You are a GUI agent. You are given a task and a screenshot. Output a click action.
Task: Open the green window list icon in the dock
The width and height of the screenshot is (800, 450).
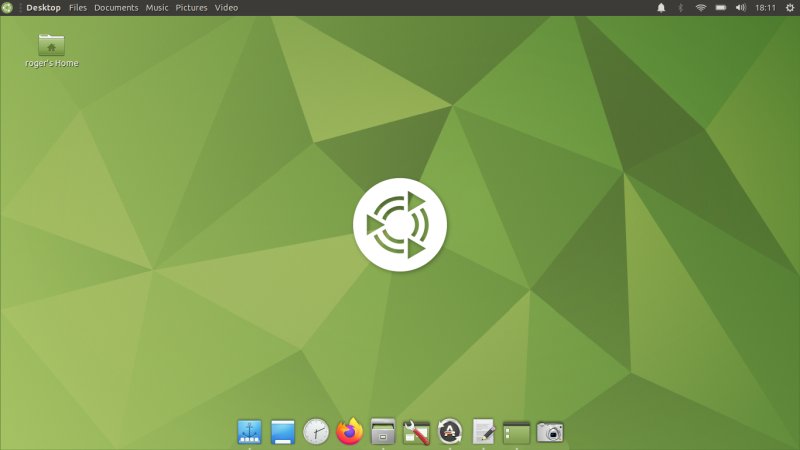tap(516, 433)
